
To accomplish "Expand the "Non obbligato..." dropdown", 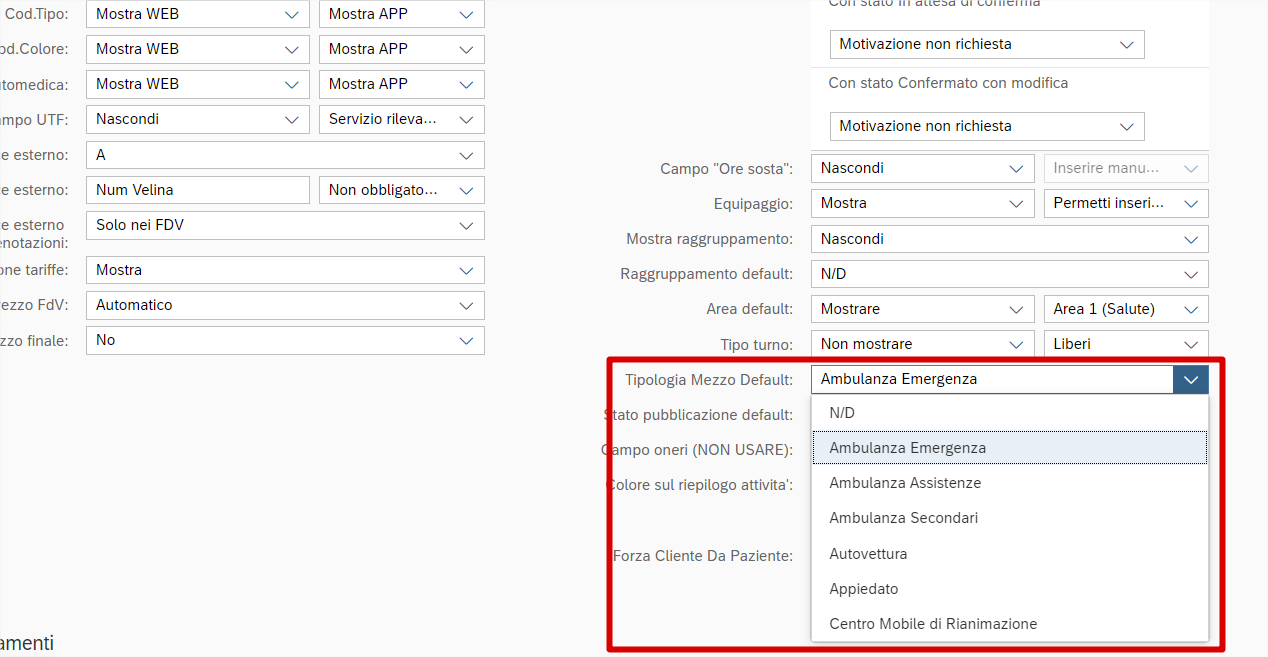I will click(x=401, y=190).
